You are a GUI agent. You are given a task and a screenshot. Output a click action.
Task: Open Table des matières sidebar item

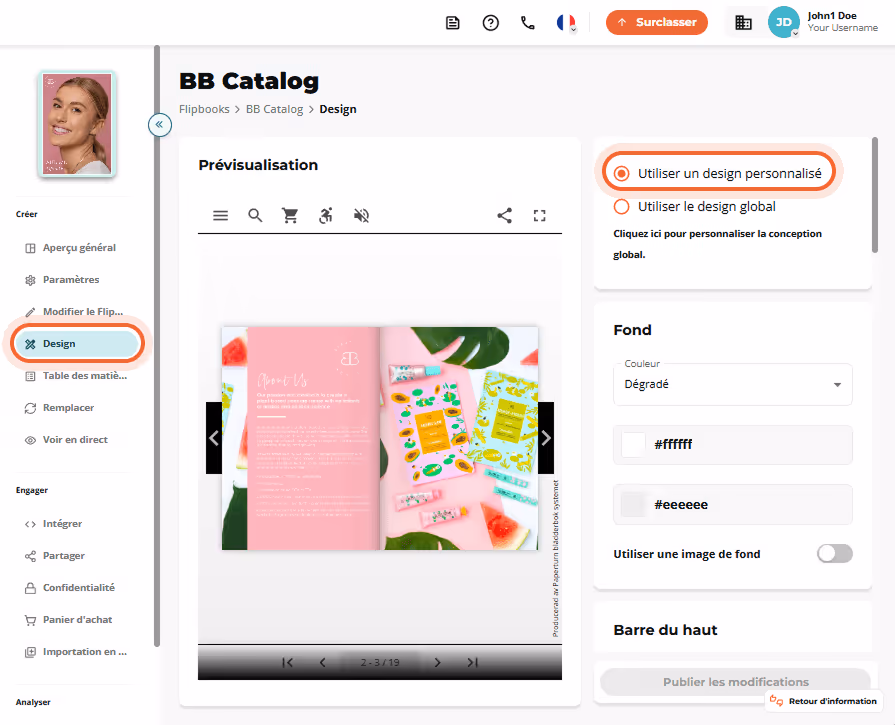pyautogui.click(x=77, y=376)
